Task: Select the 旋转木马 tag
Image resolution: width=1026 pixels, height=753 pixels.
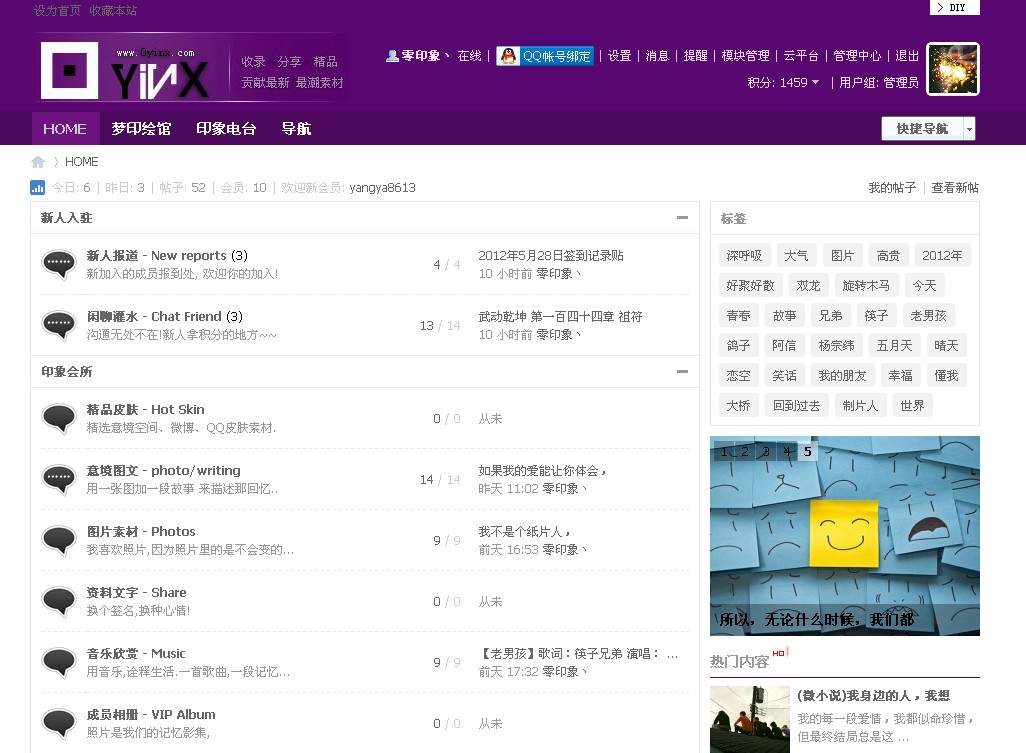Action: tap(865, 286)
